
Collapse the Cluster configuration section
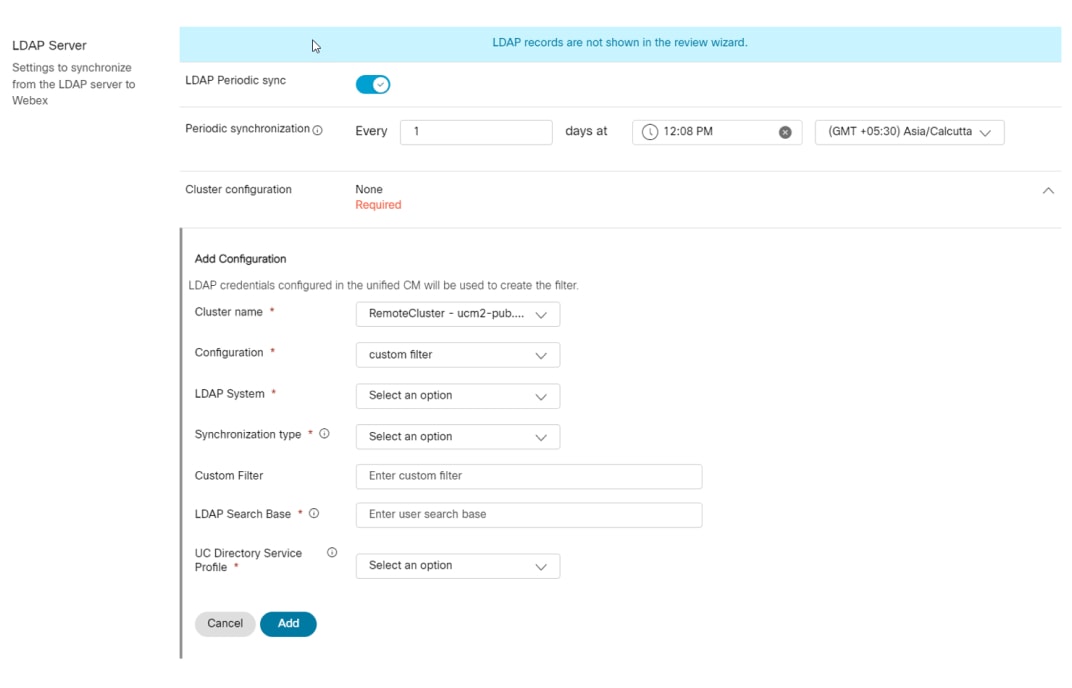tap(1048, 190)
